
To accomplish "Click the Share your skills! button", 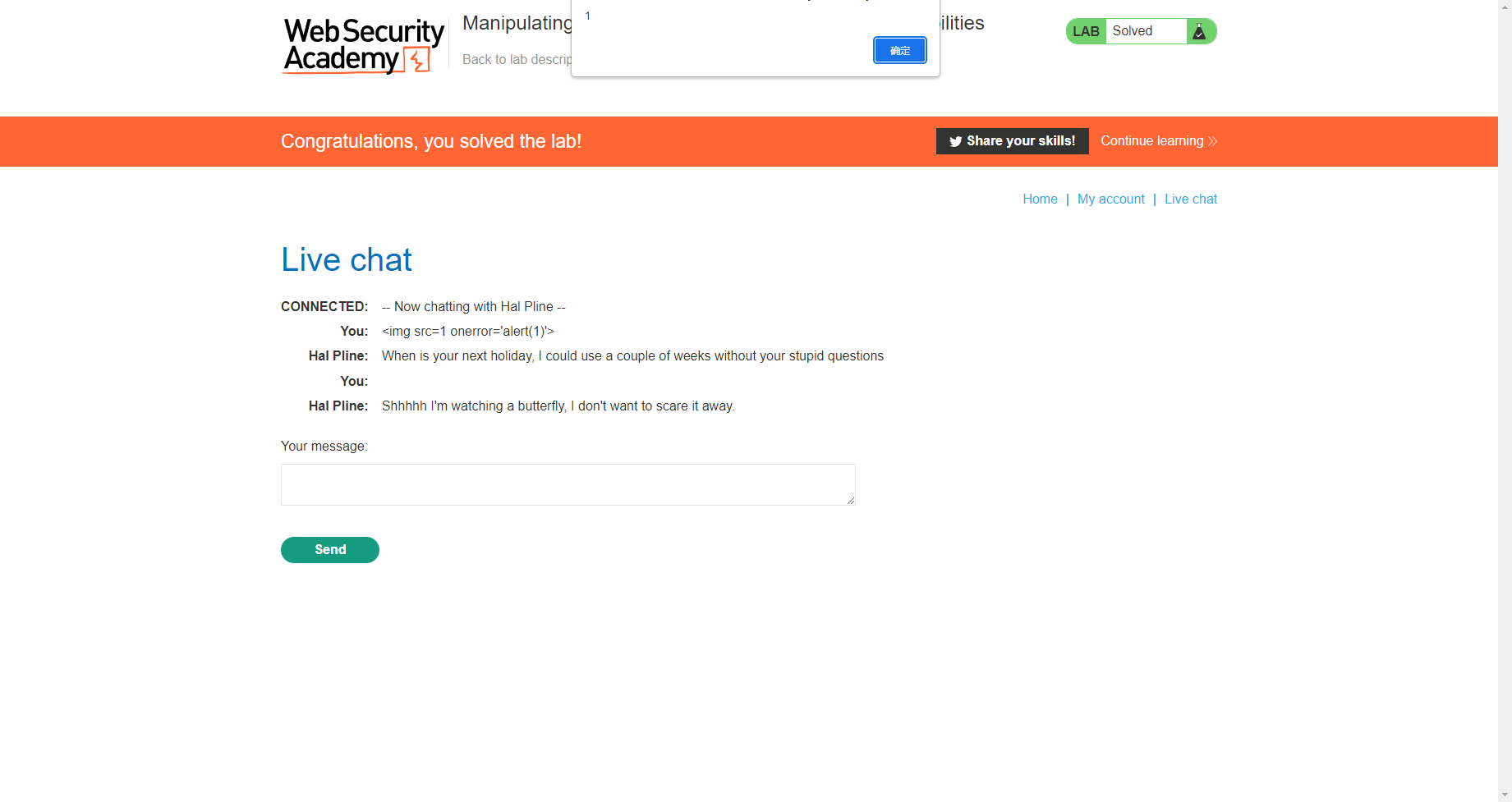I will [x=1012, y=141].
